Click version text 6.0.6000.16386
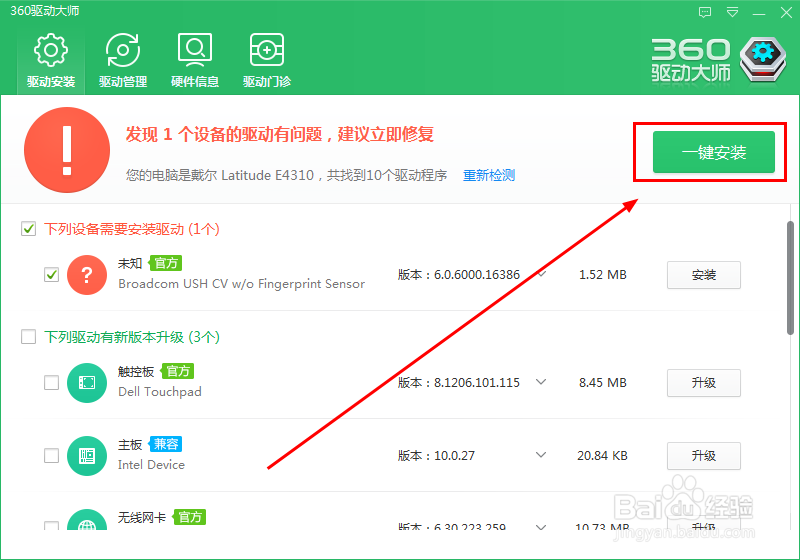This screenshot has width=800, height=560. (x=477, y=275)
